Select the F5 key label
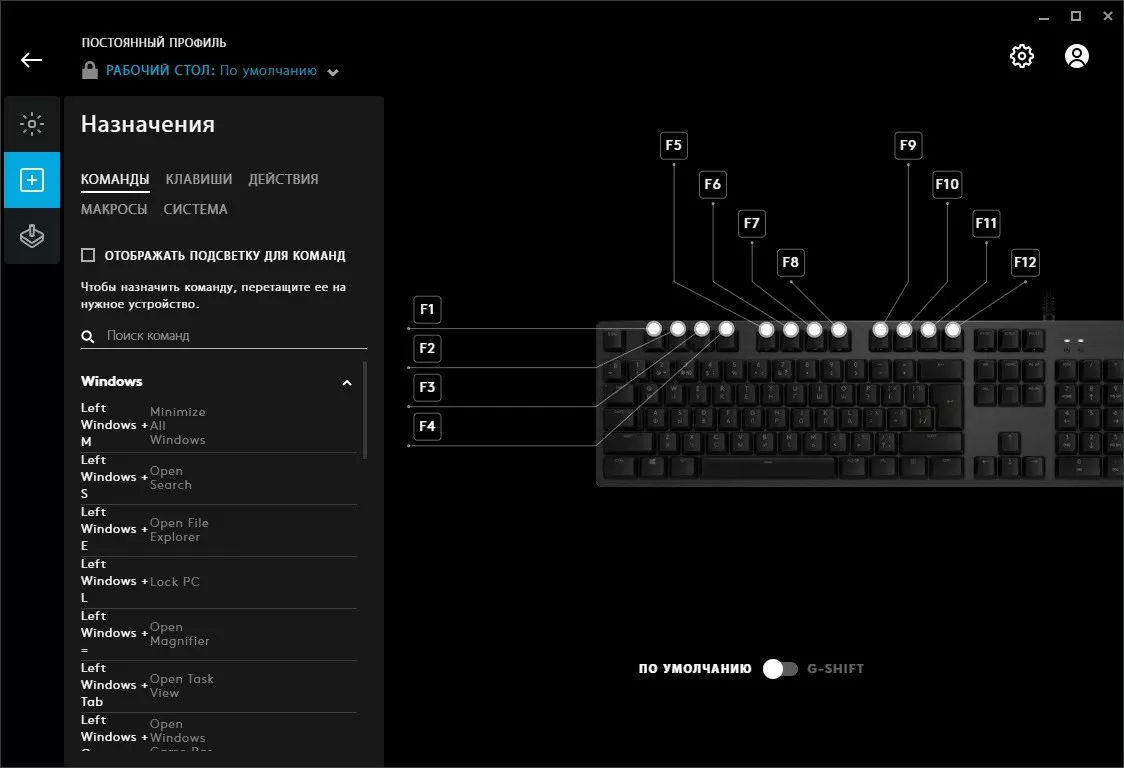Image resolution: width=1124 pixels, height=768 pixels. 673,146
